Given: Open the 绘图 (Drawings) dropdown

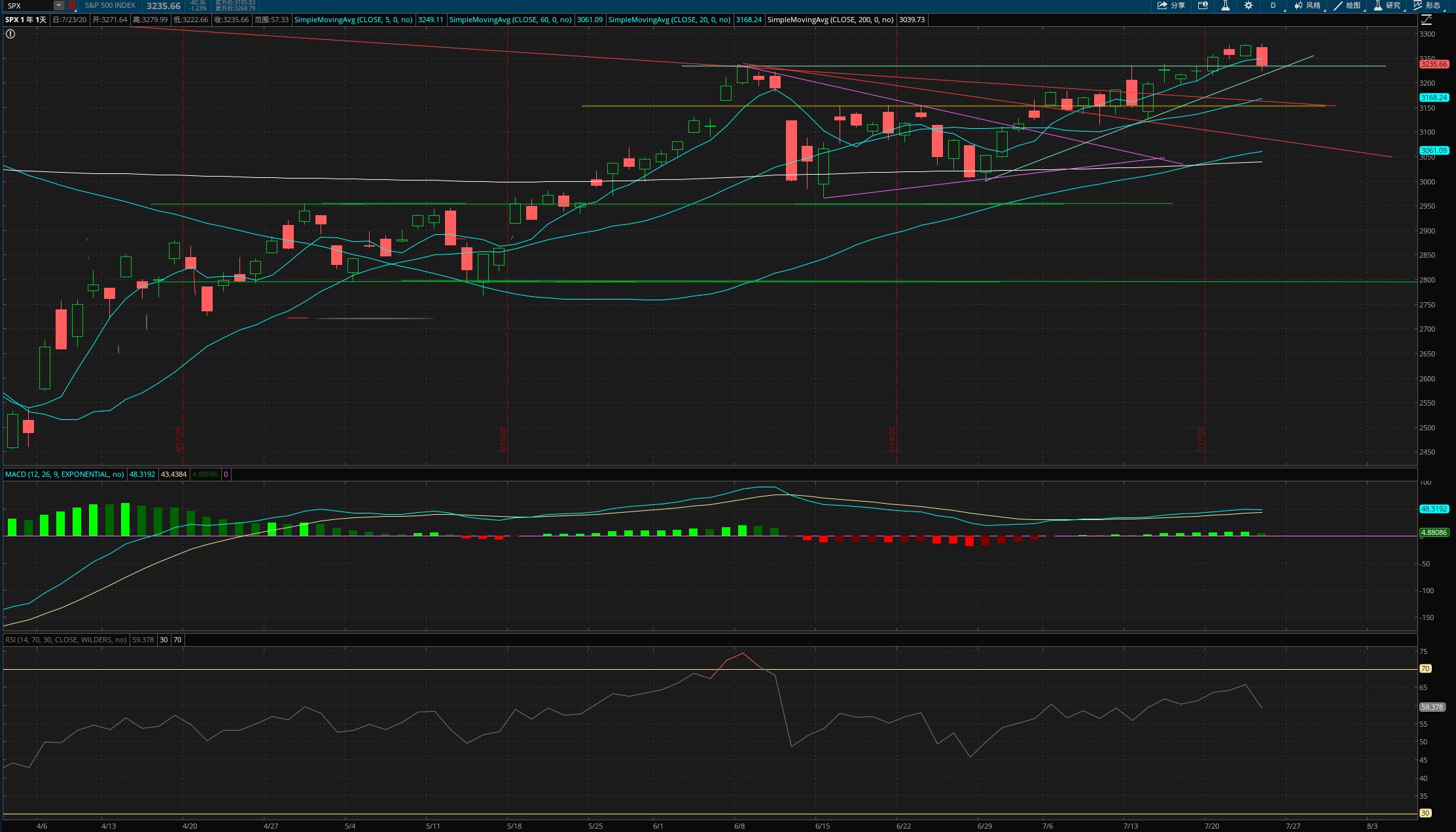Looking at the screenshot, I should (x=1348, y=5).
